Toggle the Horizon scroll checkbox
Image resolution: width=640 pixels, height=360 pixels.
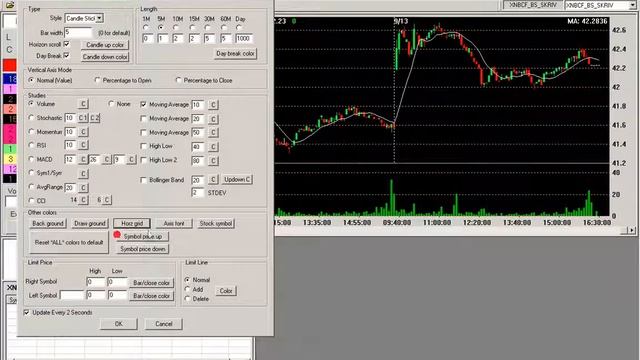[x=67, y=44]
